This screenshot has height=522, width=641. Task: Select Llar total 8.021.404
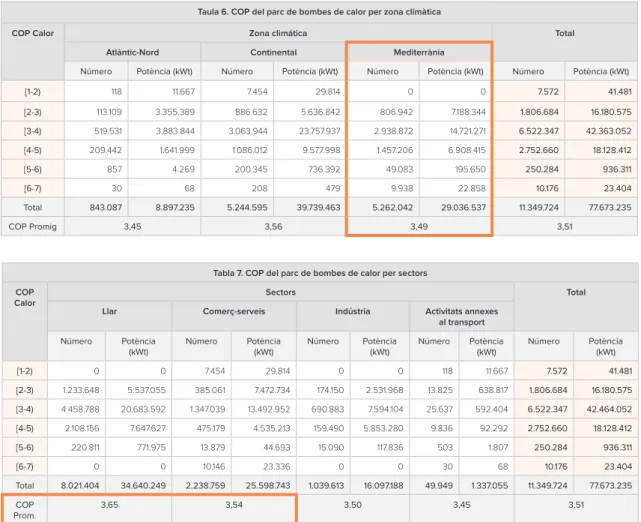80,486
